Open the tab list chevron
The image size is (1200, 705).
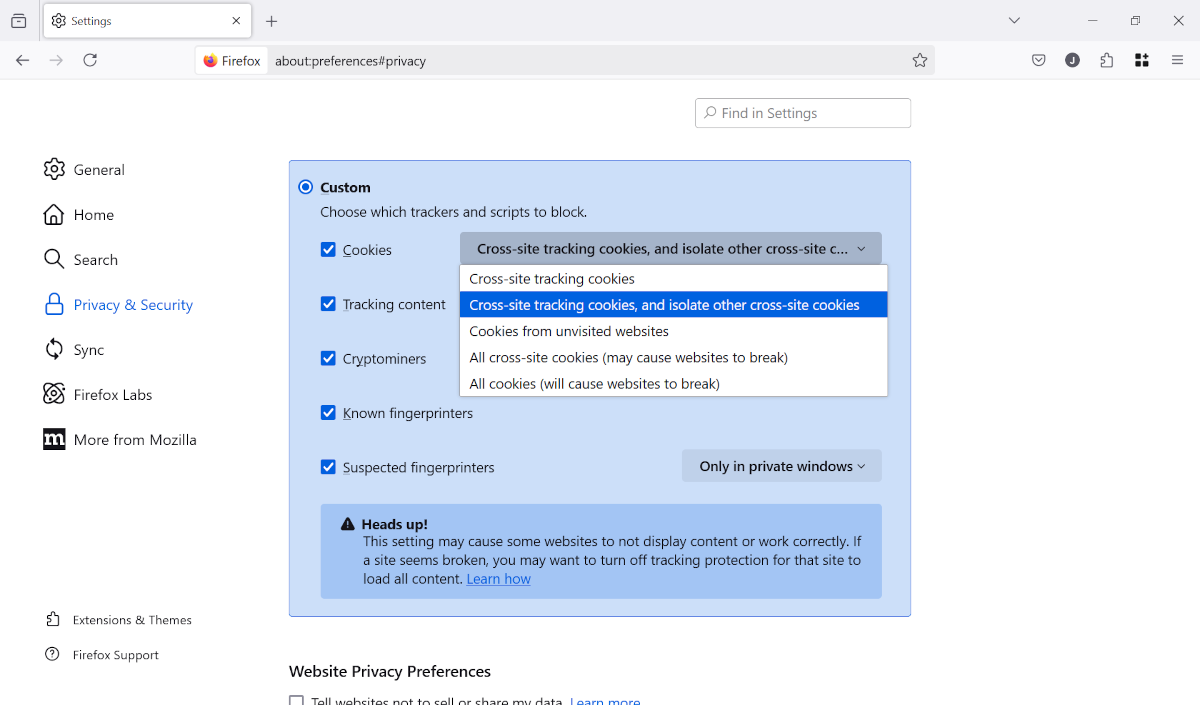click(1014, 20)
